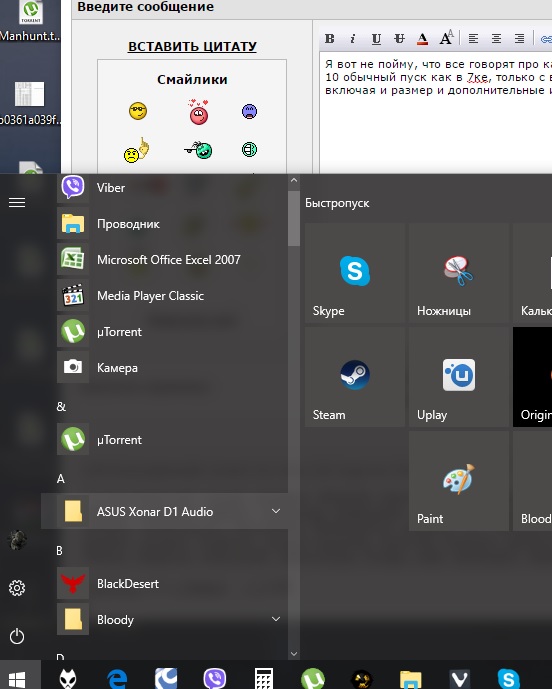Screen dimensions: 552x689
Task: Toggle strikethrough formatting in the message editor
Action: click(x=399, y=39)
